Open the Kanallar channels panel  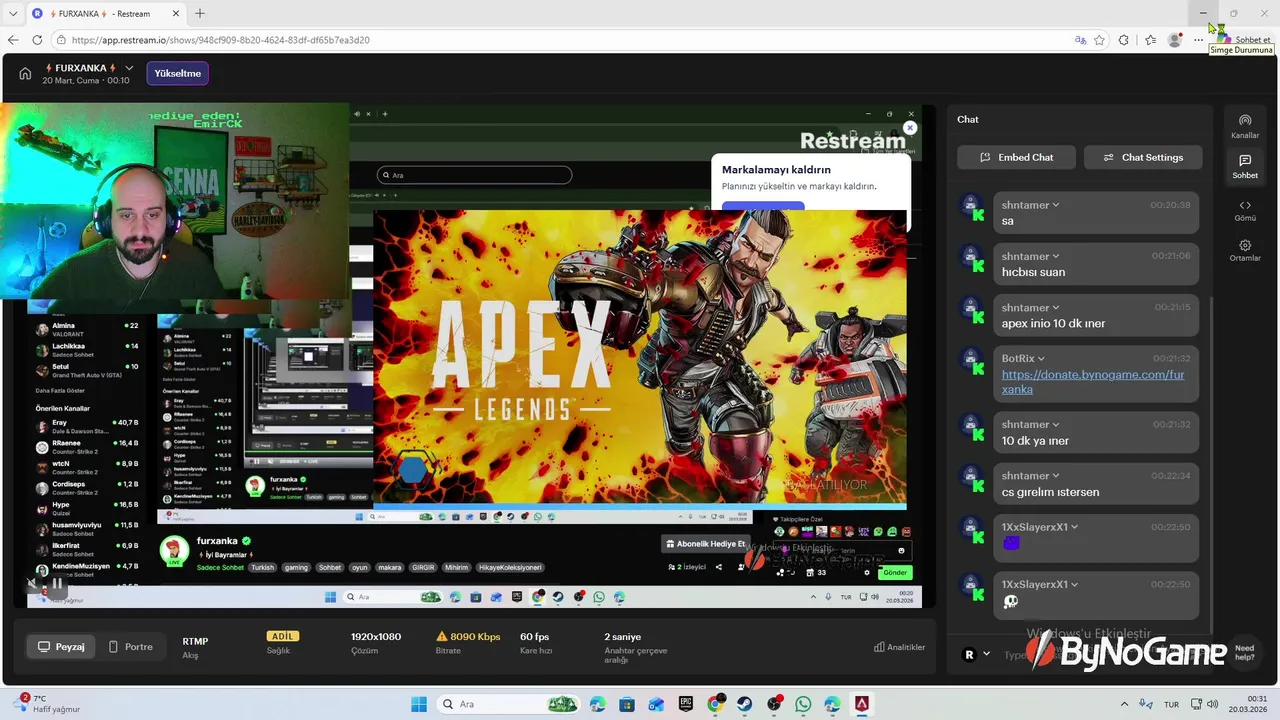pos(1245,126)
